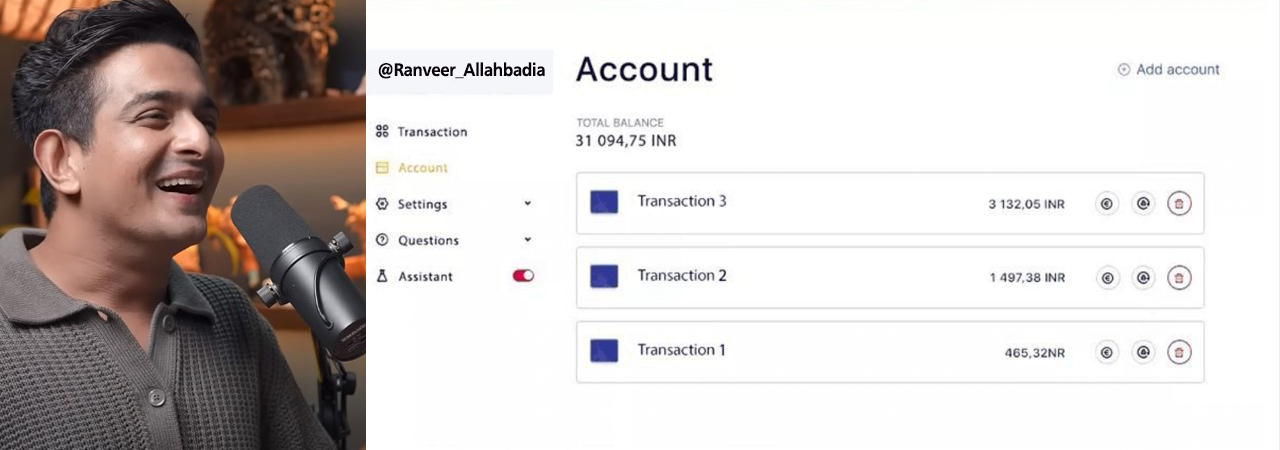The width and height of the screenshot is (1280, 450).
Task: Click the blue card swatch of Transaction 3
Action: 604,202
